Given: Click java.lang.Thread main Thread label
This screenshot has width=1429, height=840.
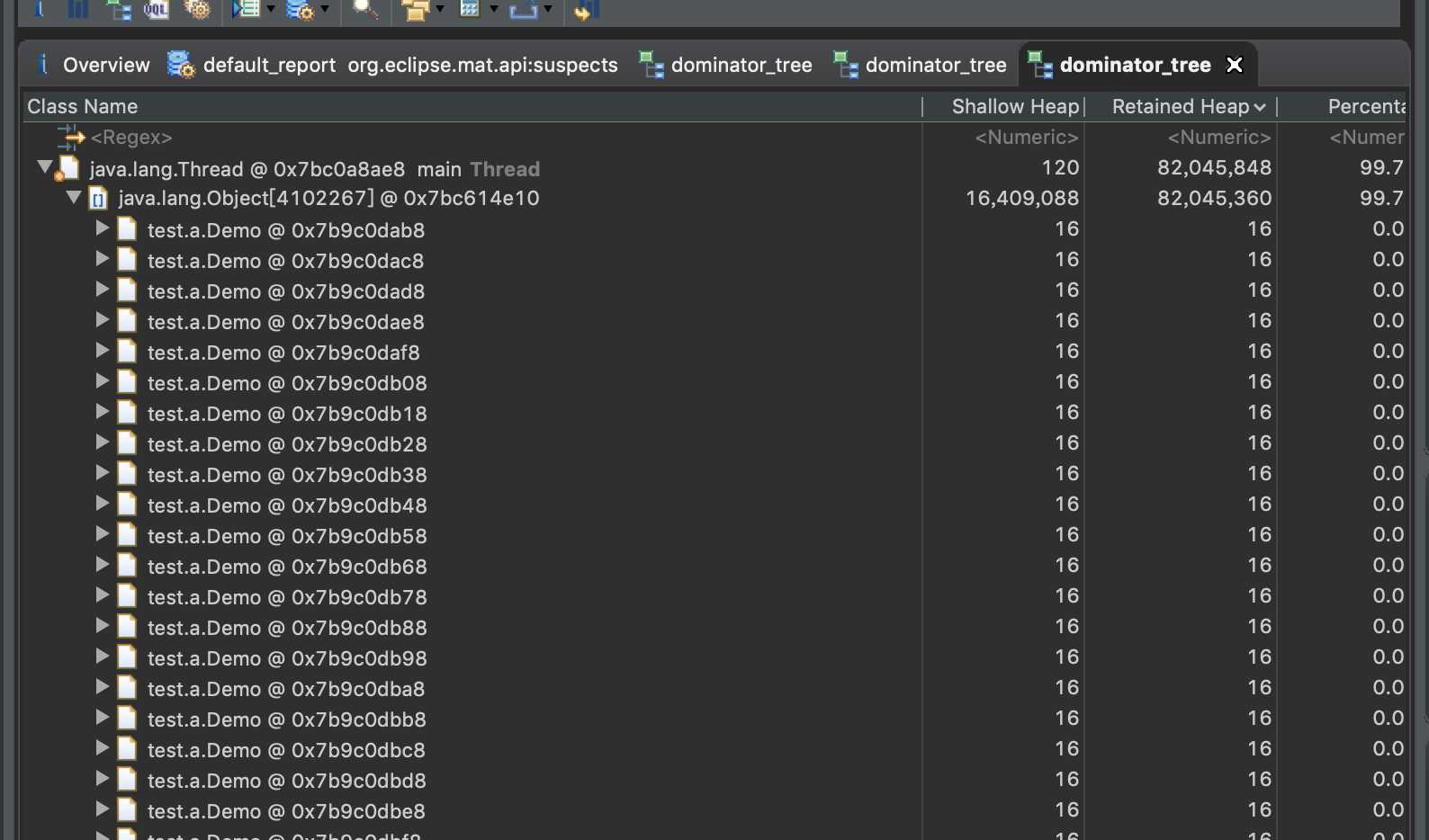Looking at the screenshot, I should pyautogui.click(x=315, y=169).
